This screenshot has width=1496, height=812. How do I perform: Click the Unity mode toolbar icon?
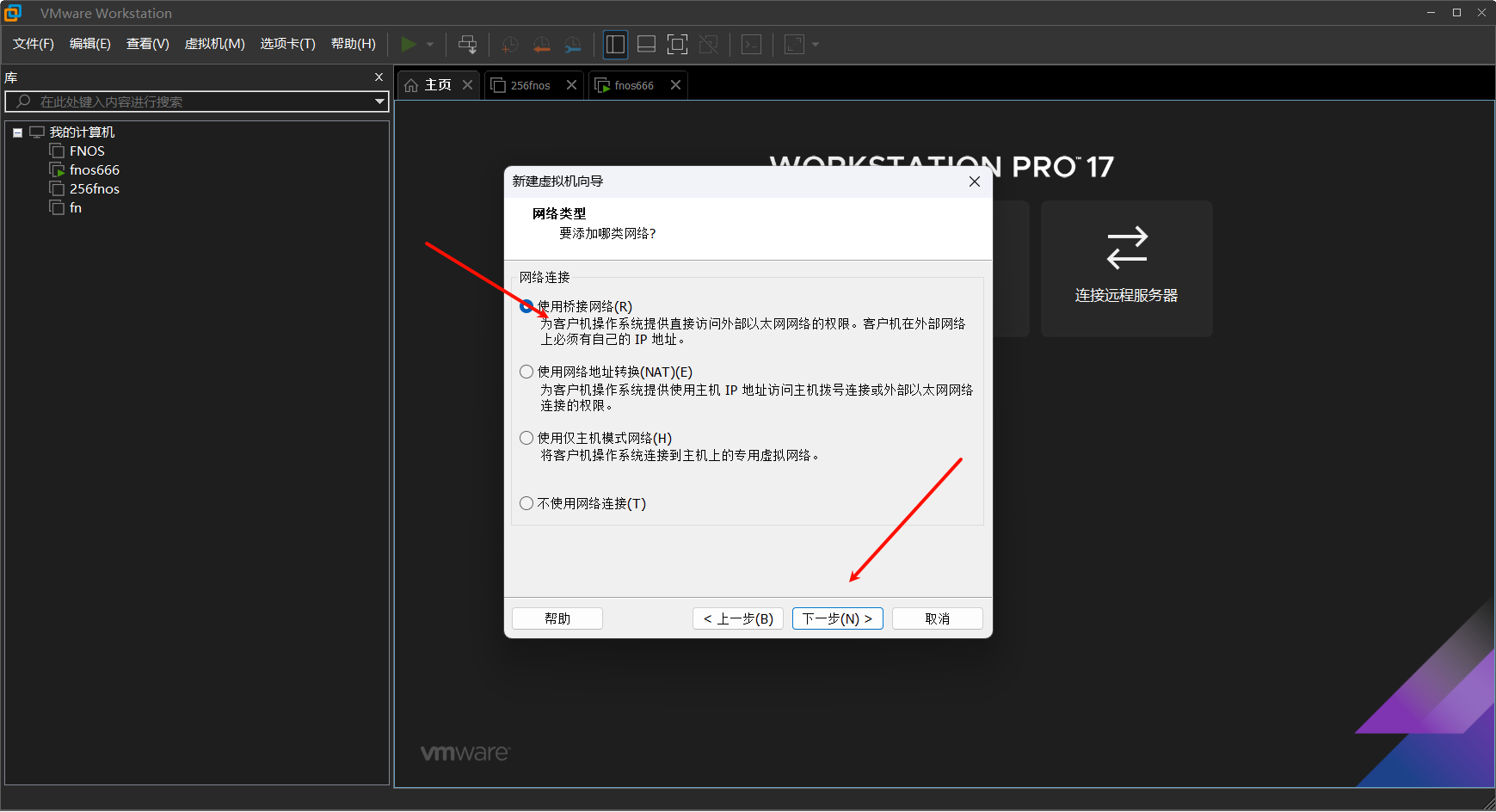coord(709,44)
